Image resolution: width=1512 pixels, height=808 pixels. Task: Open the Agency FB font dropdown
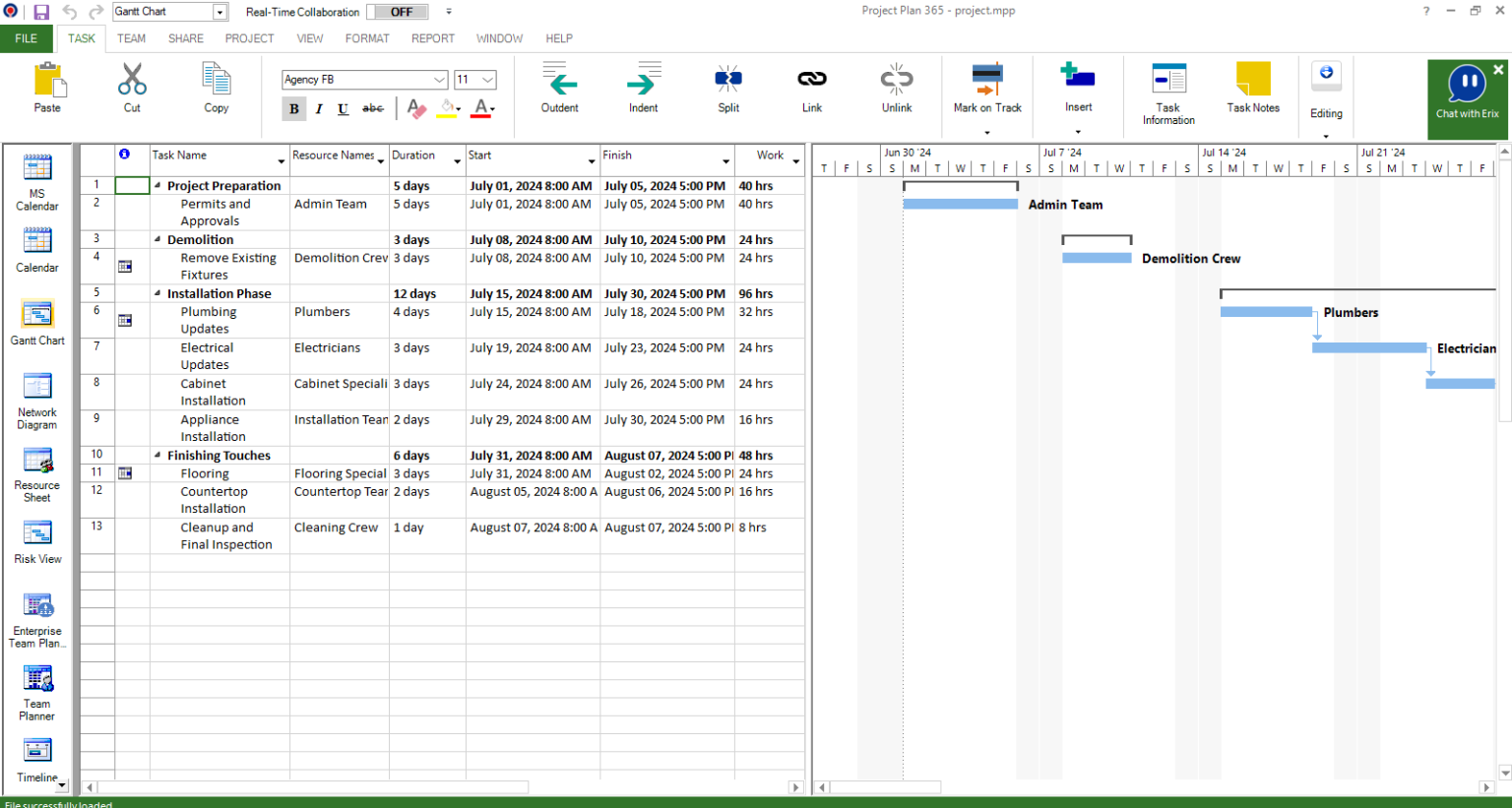coord(441,79)
